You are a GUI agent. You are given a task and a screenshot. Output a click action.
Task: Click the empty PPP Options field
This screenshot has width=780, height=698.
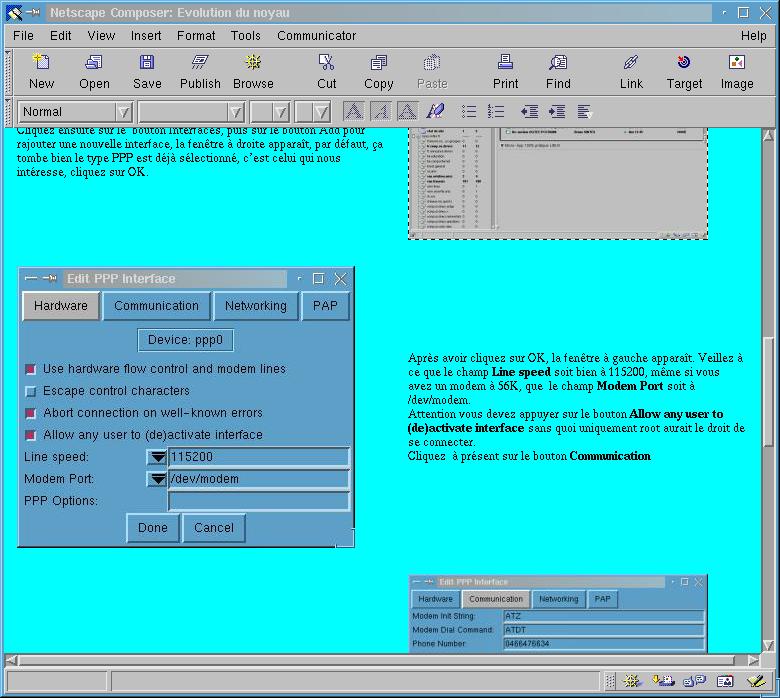point(259,501)
